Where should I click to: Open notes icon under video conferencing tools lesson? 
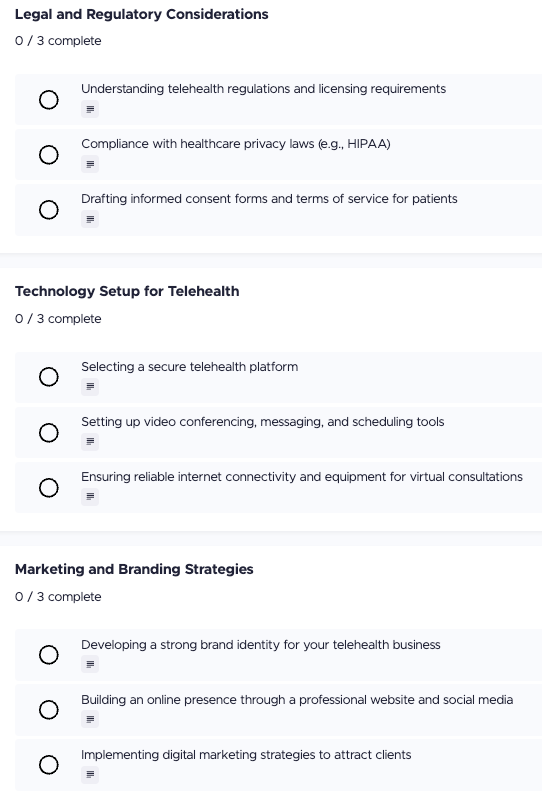(x=90, y=442)
